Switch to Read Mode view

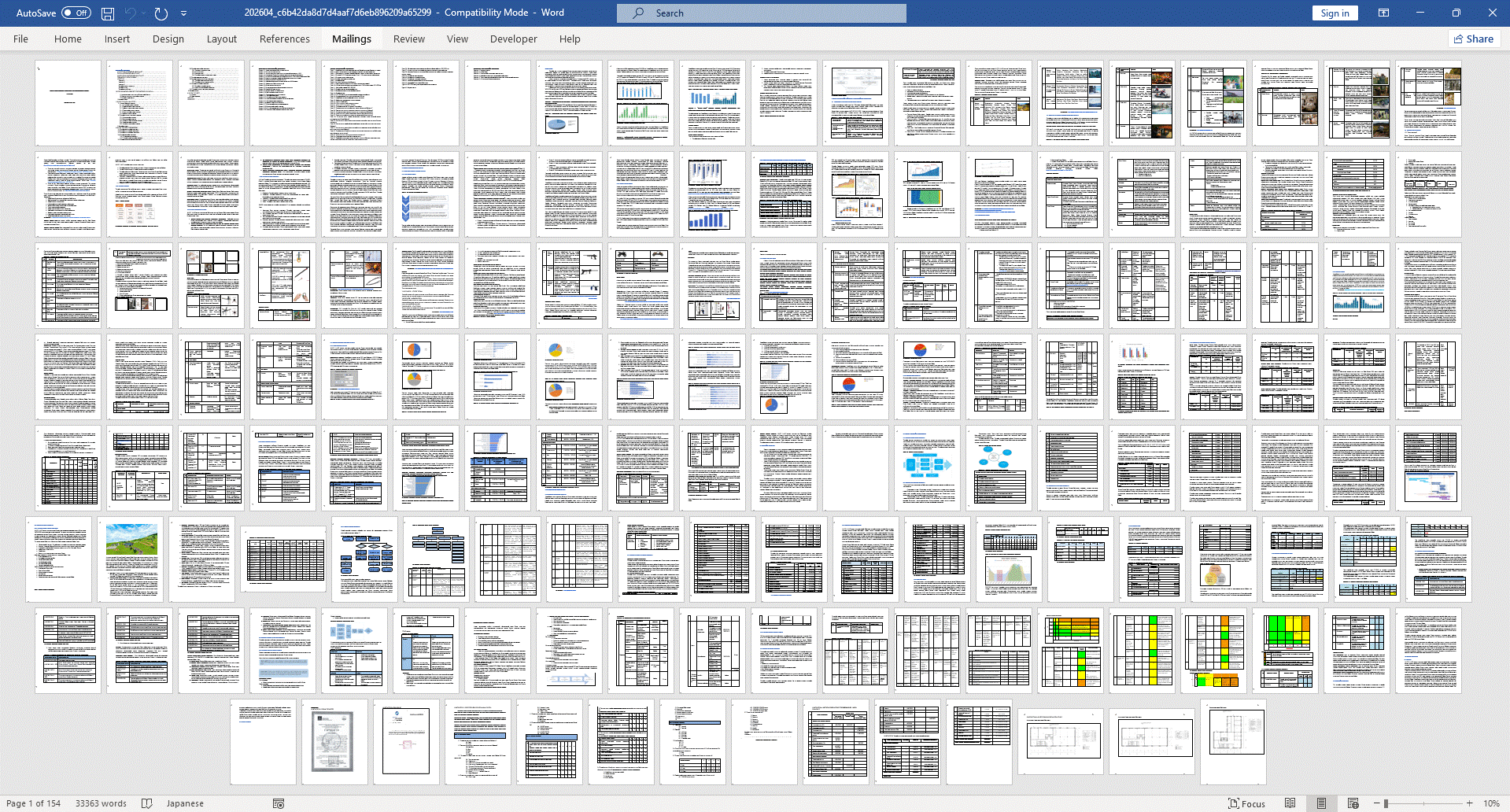click(1290, 803)
